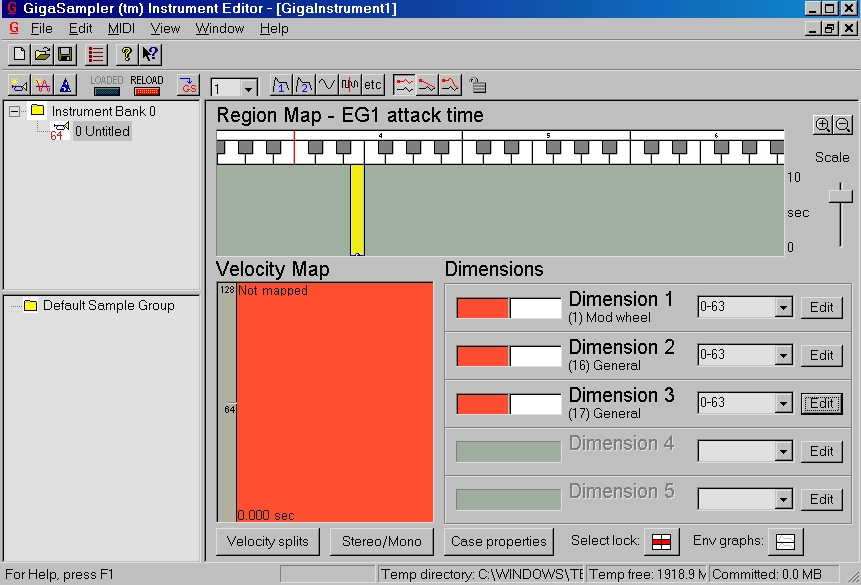Toggle the Select lock button
Viewport: 861px width, 585px height.
[661, 542]
